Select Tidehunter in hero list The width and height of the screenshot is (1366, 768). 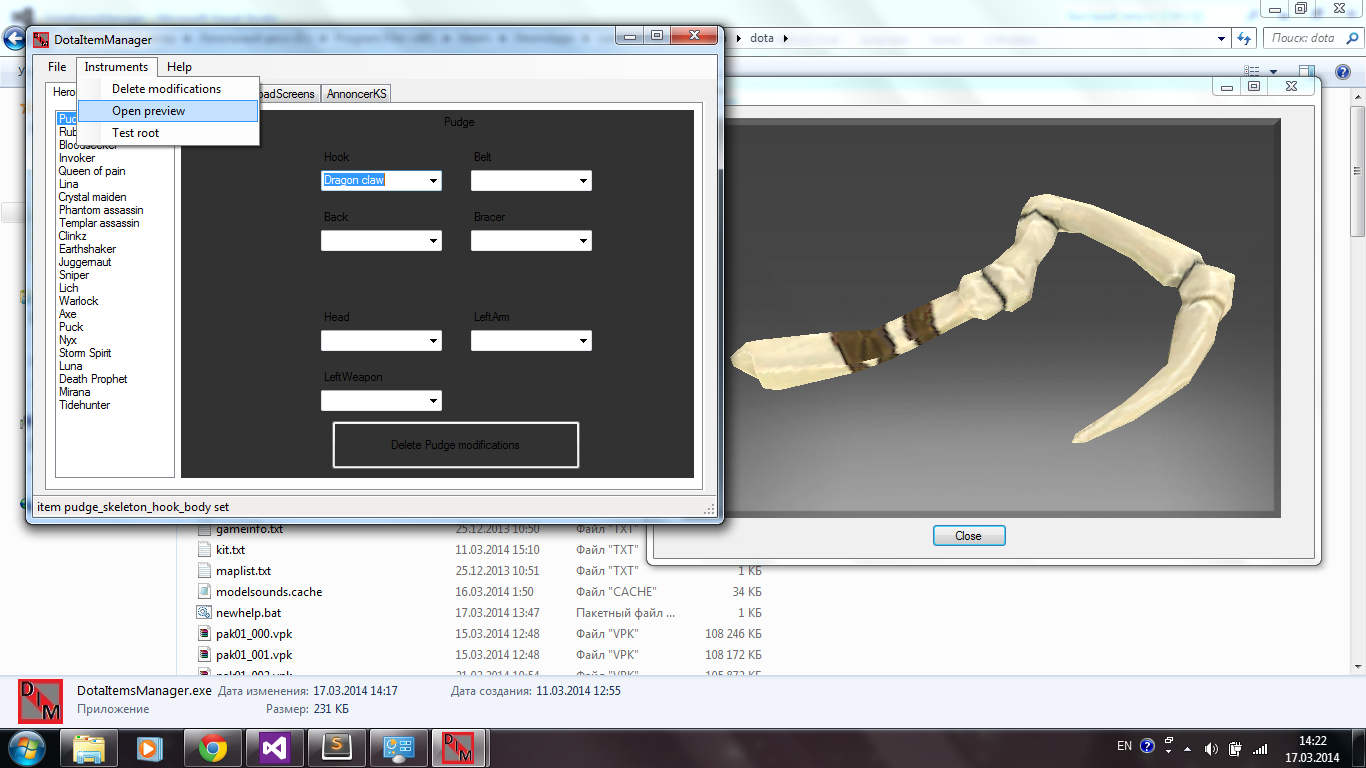point(84,405)
